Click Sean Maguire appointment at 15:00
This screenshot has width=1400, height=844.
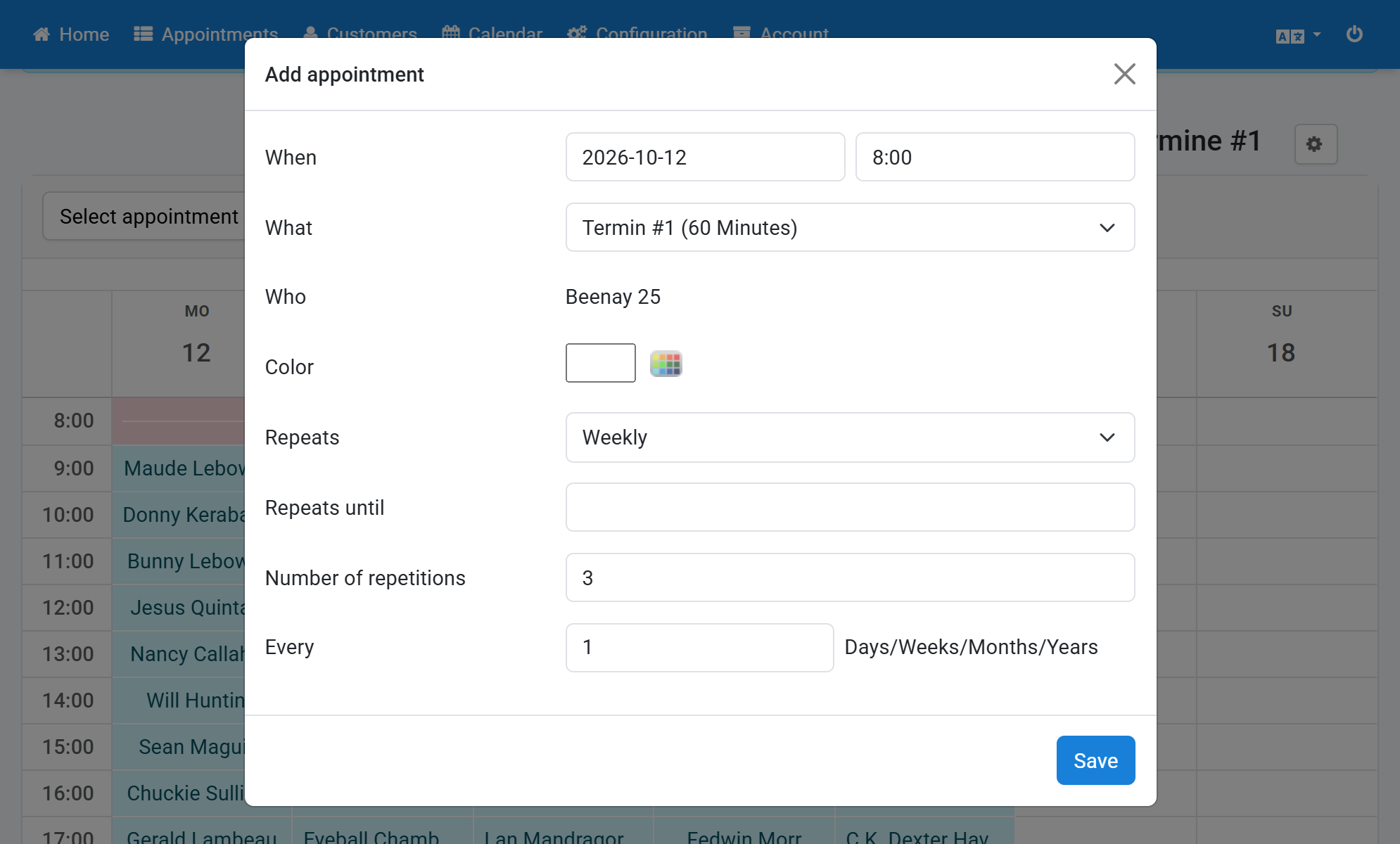pos(179,746)
